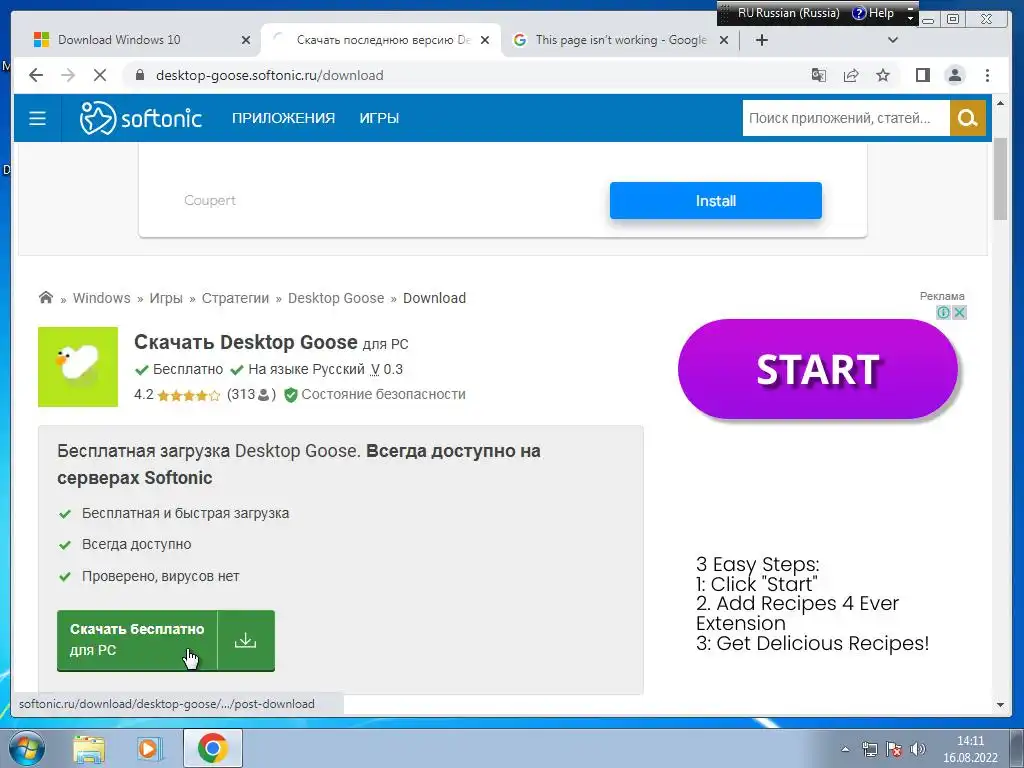Click the Состояние безопасности link
This screenshot has height=768, width=1024.
383,394
